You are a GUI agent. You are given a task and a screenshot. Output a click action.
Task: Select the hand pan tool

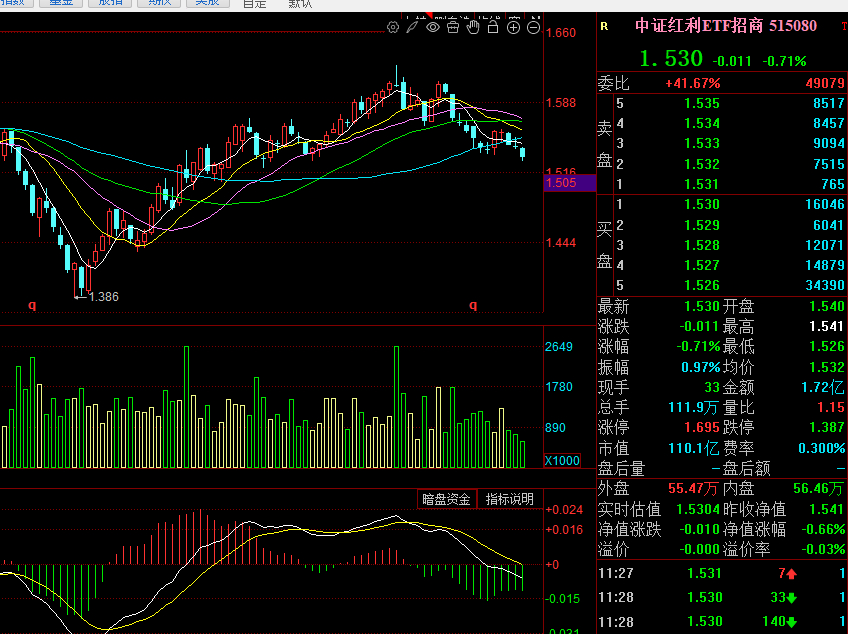pyautogui.click(x=473, y=27)
